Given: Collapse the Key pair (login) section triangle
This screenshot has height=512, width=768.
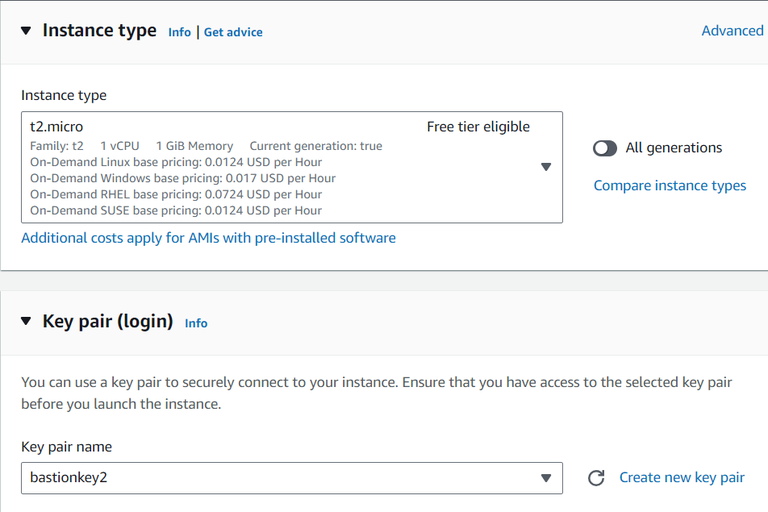Looking at the screenshot, I should [26, 322].
